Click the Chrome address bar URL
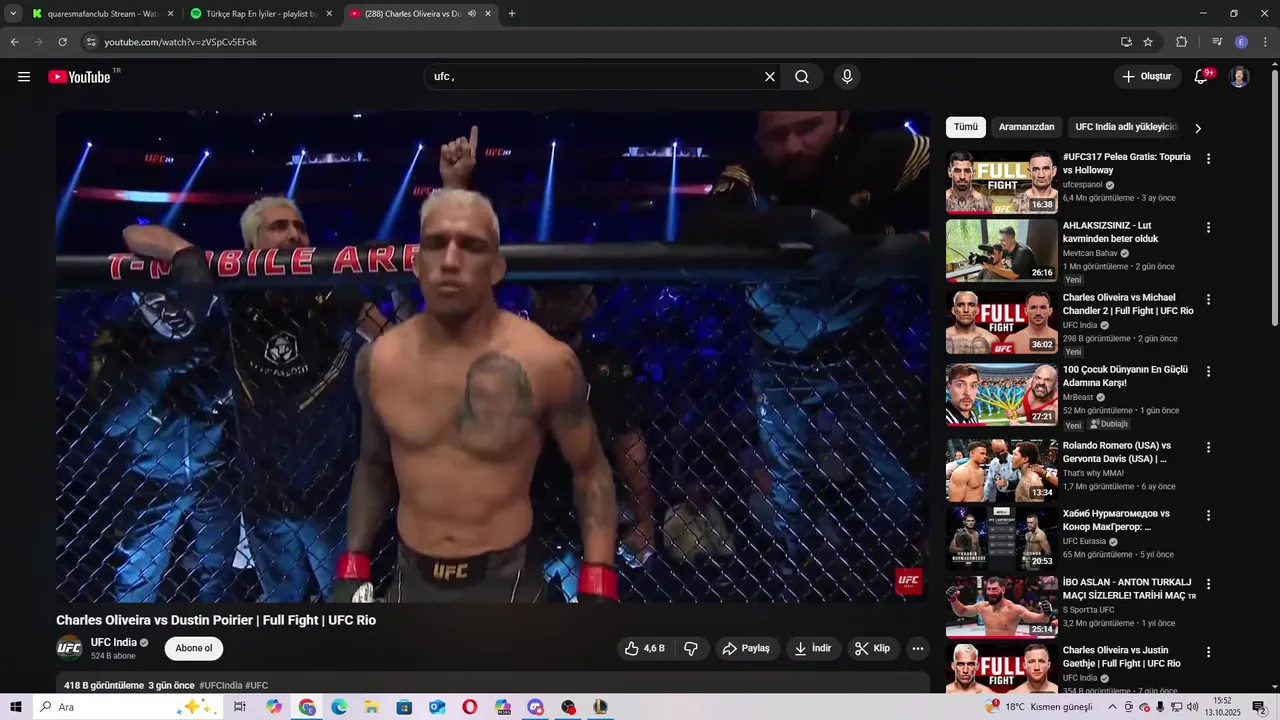Screen dimensions: 1280x720 [x=181, y=42]
